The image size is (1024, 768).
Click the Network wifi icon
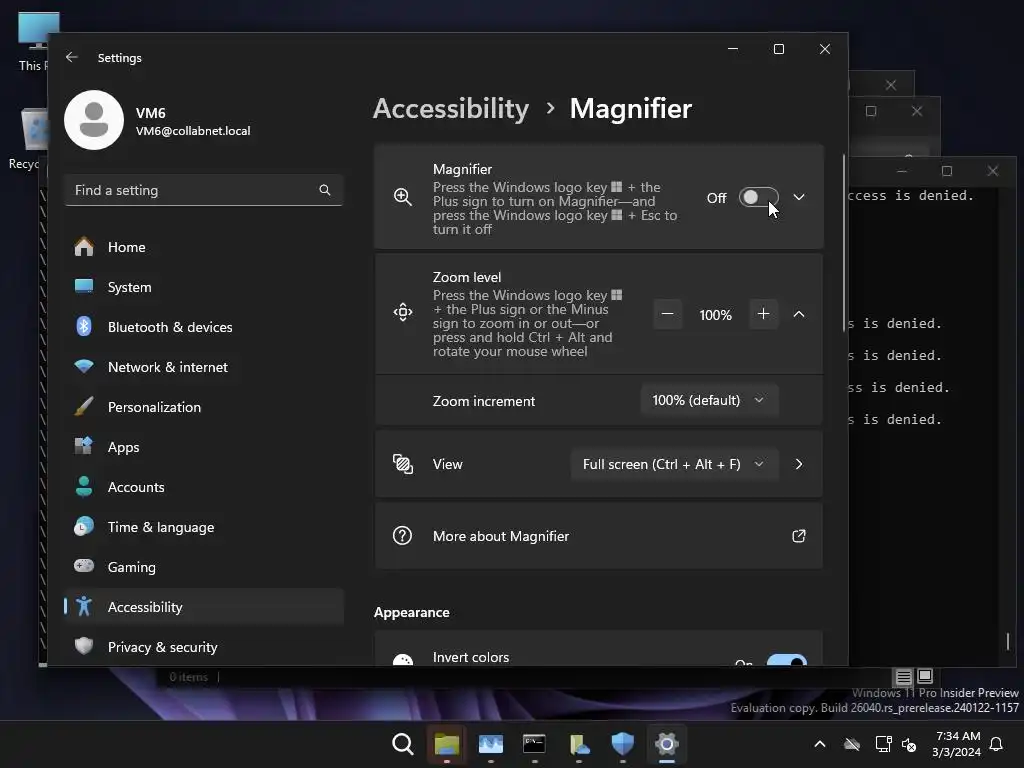click(84, 366)
